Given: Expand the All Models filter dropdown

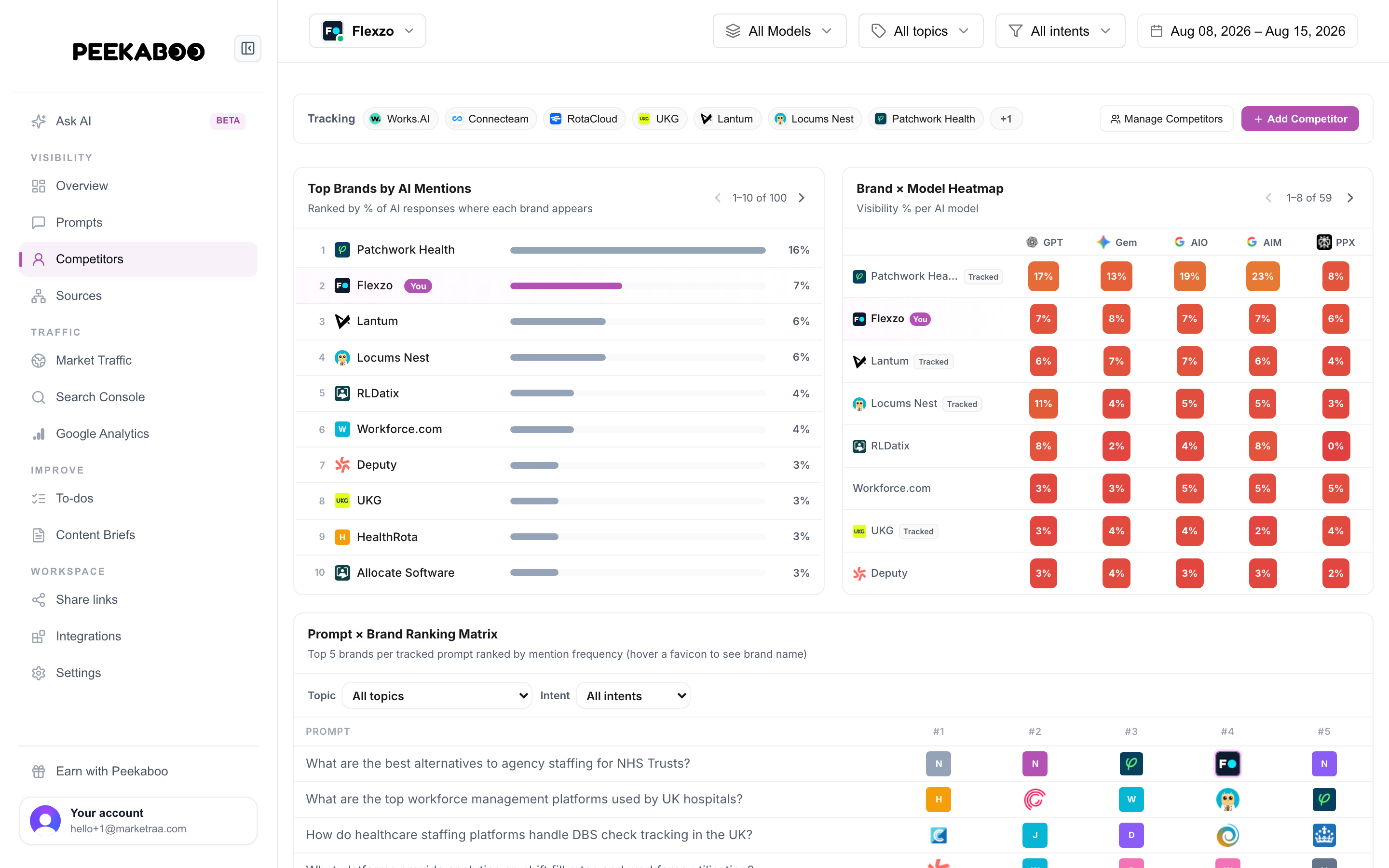Looking at the screenshot, I should click(x=779, y=31).
